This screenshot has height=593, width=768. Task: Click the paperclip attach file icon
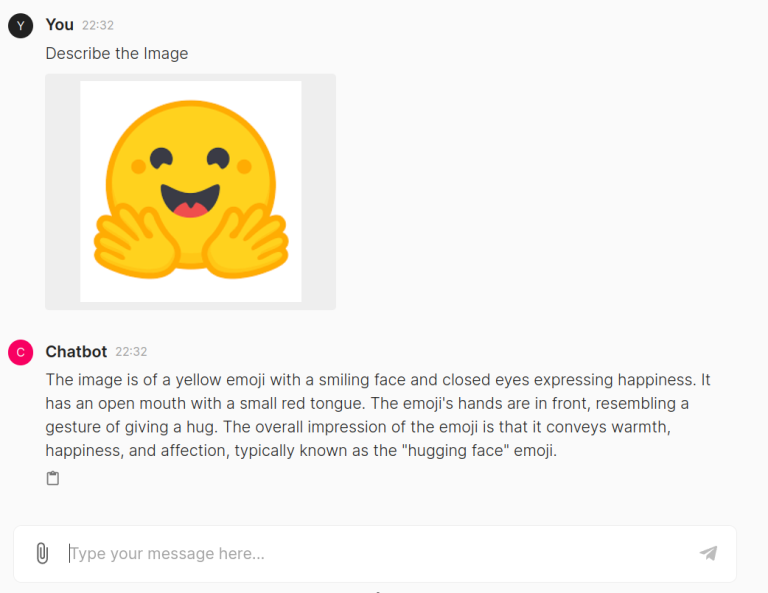pos(42,553)
